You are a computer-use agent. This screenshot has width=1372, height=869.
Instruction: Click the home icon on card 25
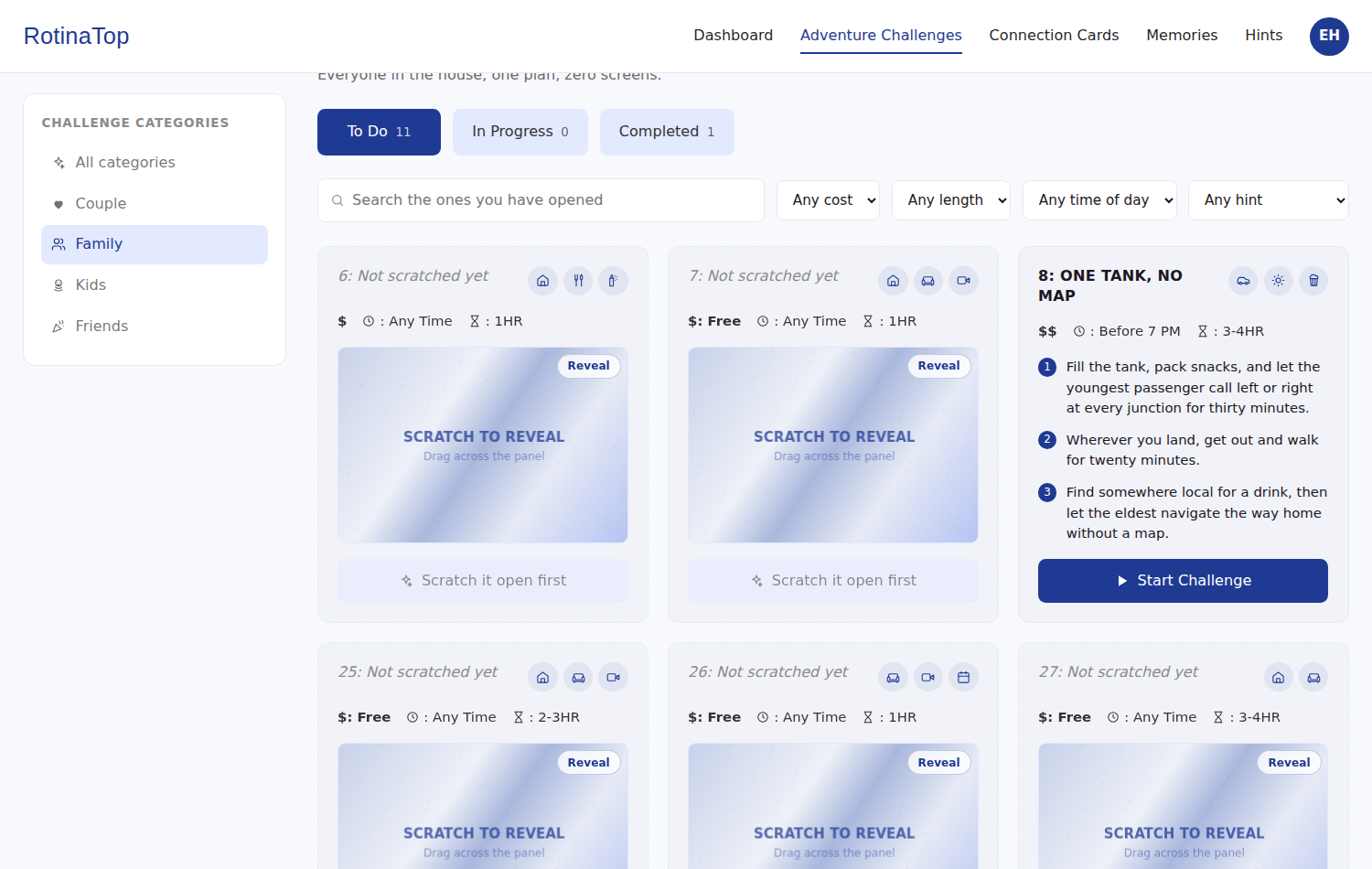point(542,677)
